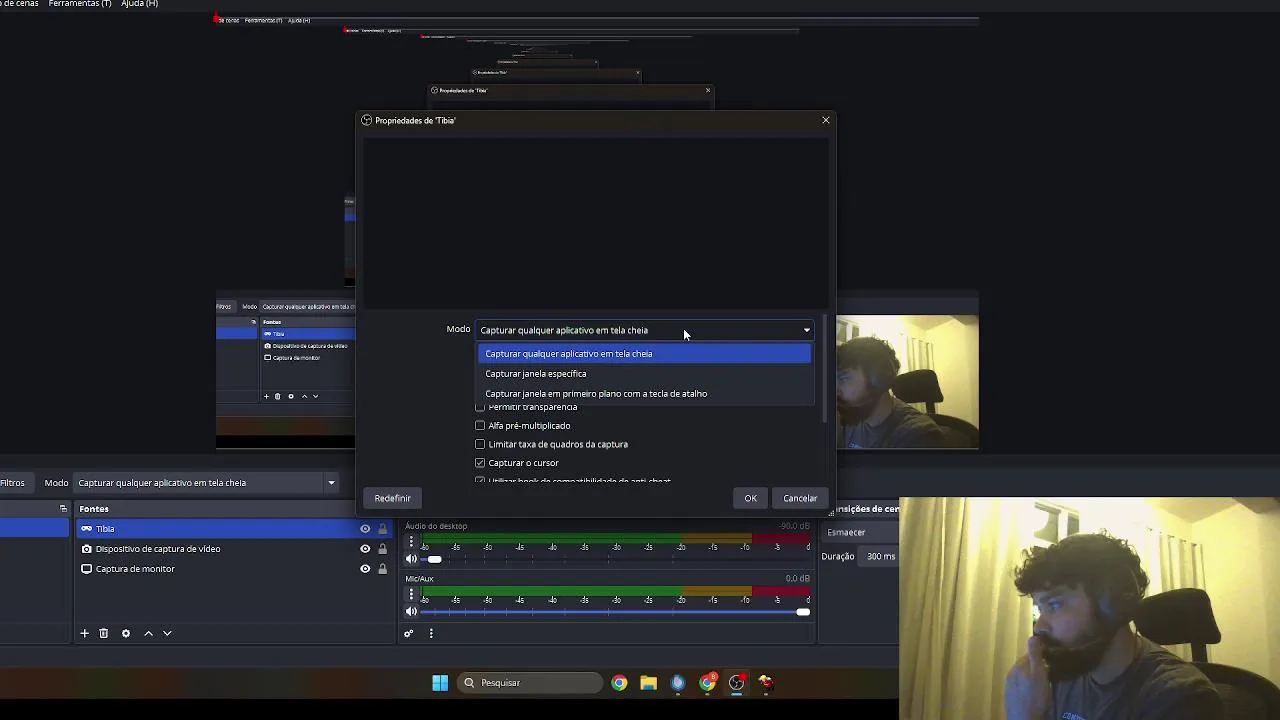Click the camera icon of Dispositivo de captura de vídeo
The image size is (1280, 720).
(x=87, y=549)
